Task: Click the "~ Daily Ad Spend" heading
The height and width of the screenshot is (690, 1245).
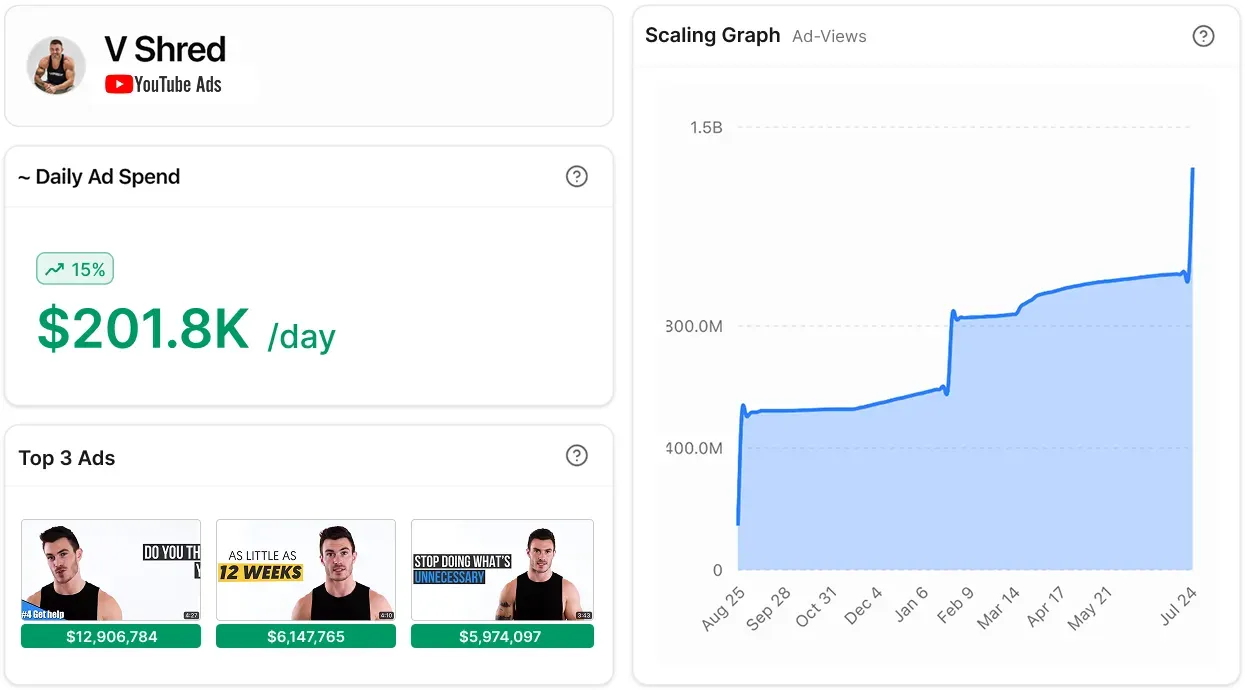Action: (x=99, y=177)
